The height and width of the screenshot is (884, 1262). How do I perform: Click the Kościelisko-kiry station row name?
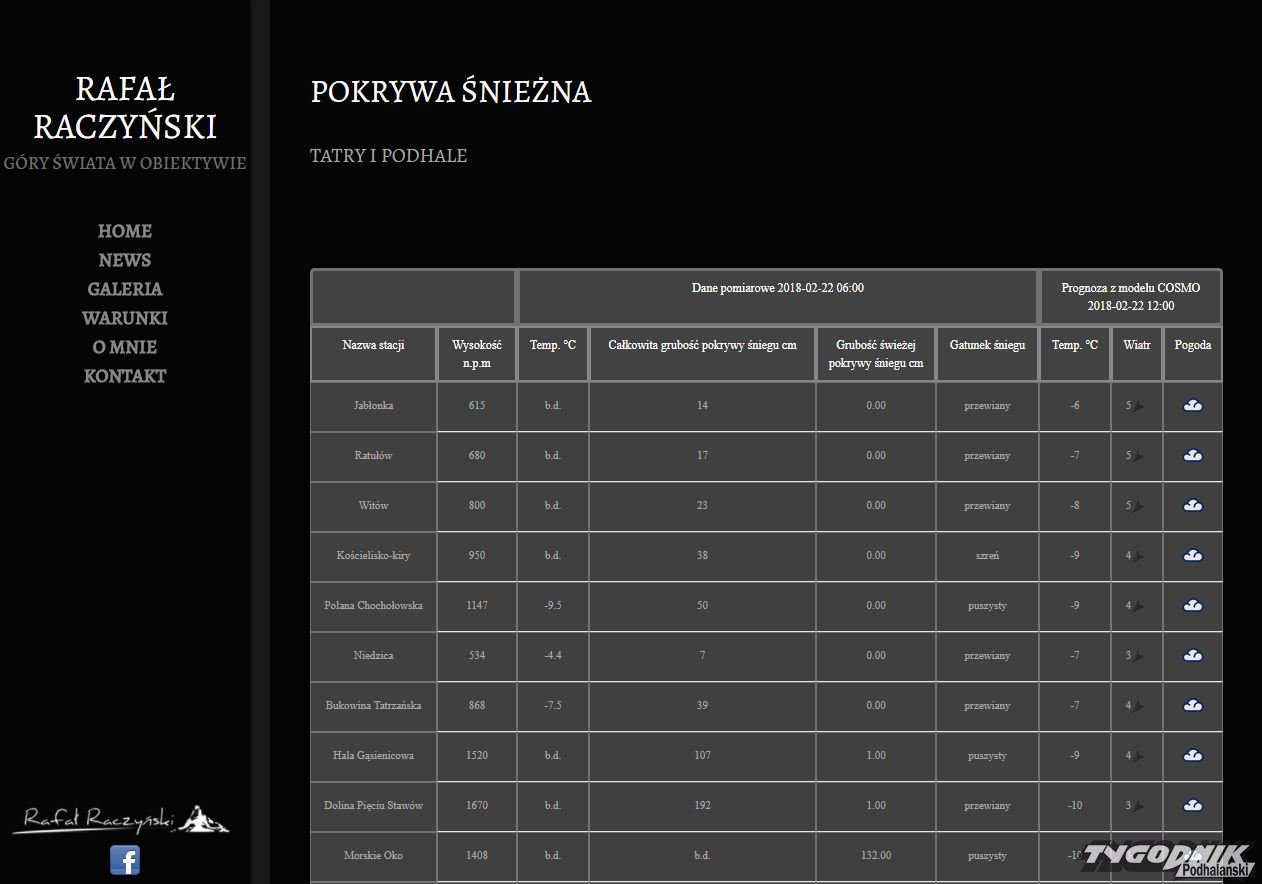point(373,555)
